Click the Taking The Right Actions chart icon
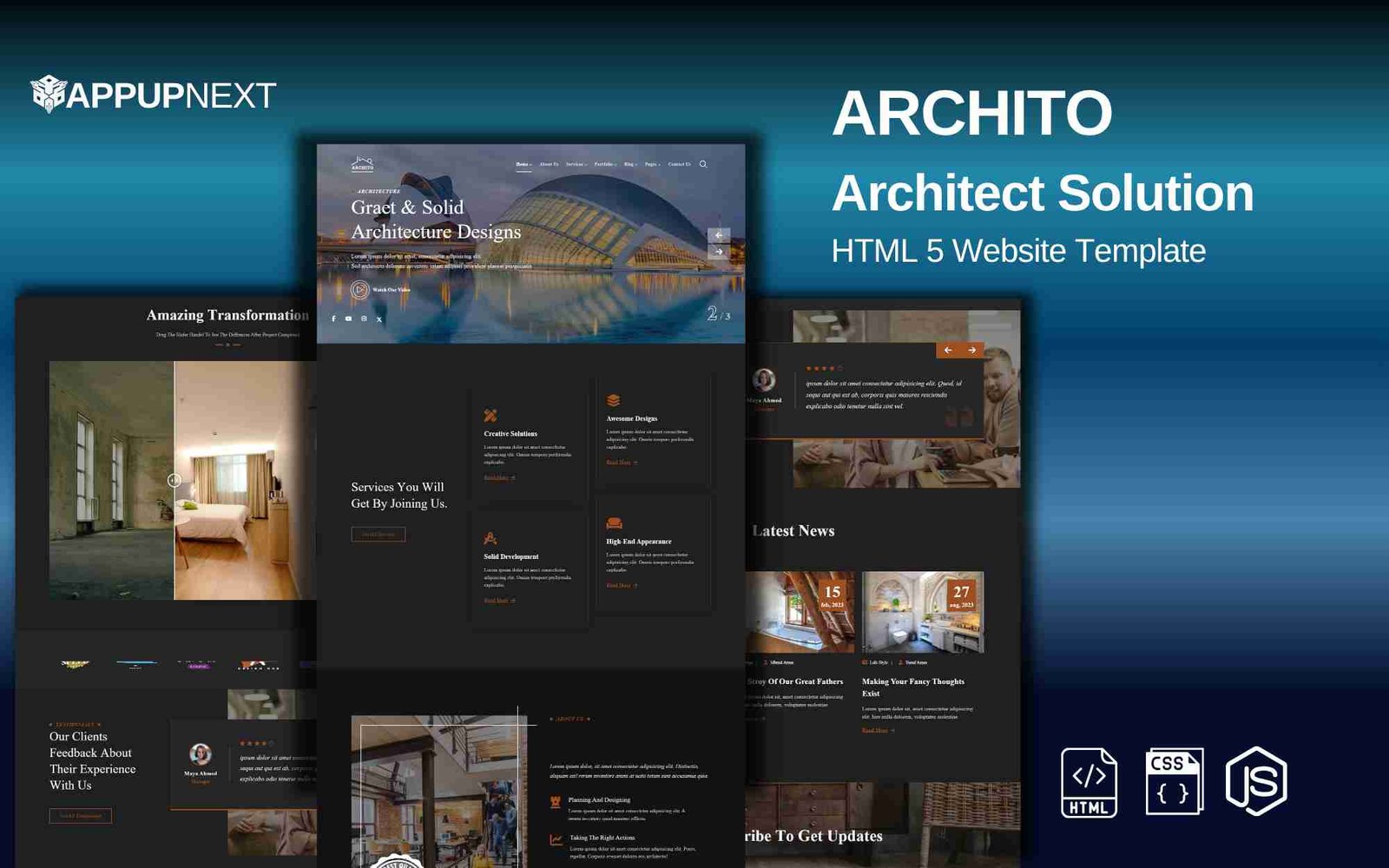 point(556,840)
